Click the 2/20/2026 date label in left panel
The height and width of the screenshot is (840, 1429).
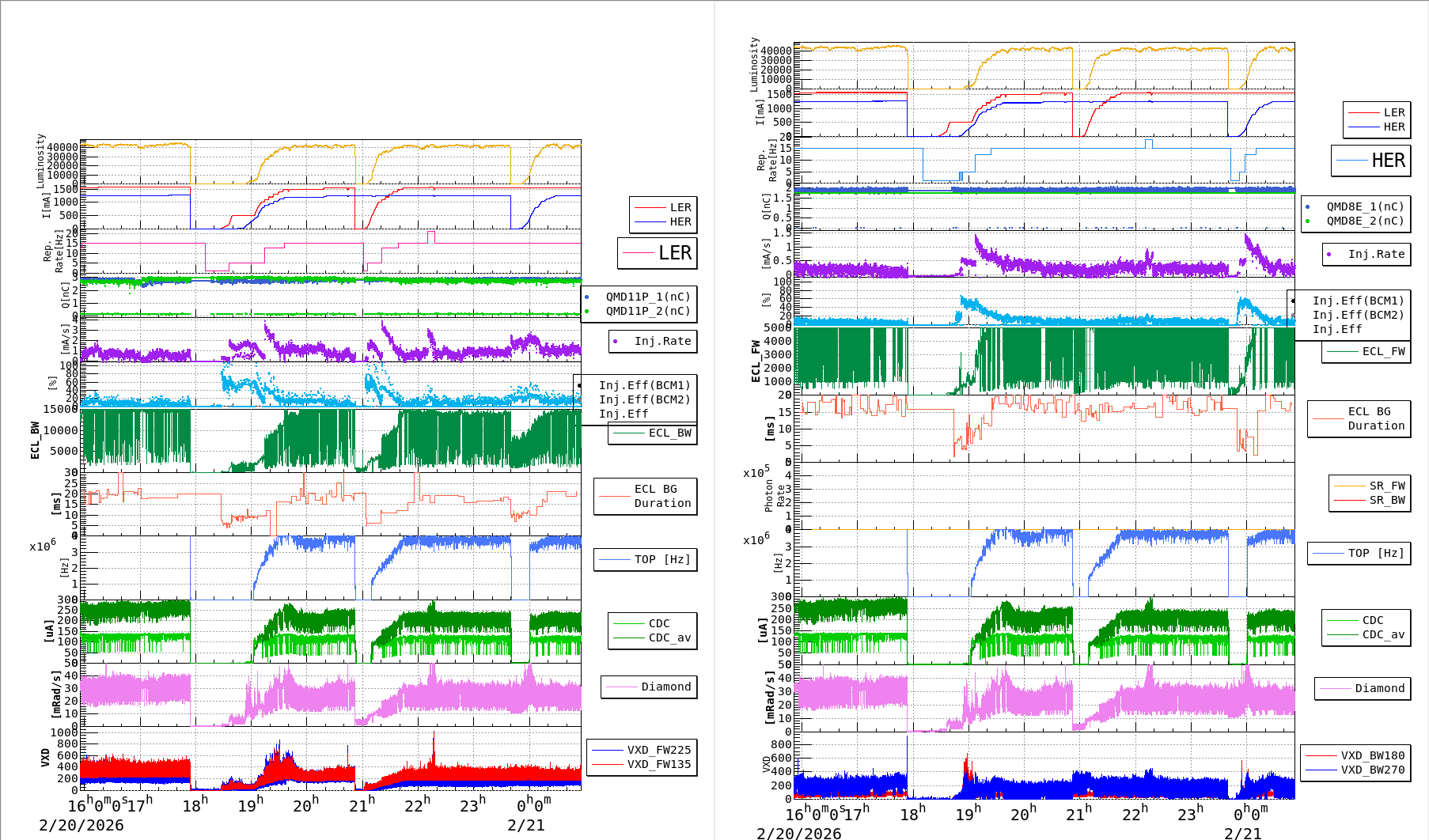pyautogui.click(x=81, y=825)
